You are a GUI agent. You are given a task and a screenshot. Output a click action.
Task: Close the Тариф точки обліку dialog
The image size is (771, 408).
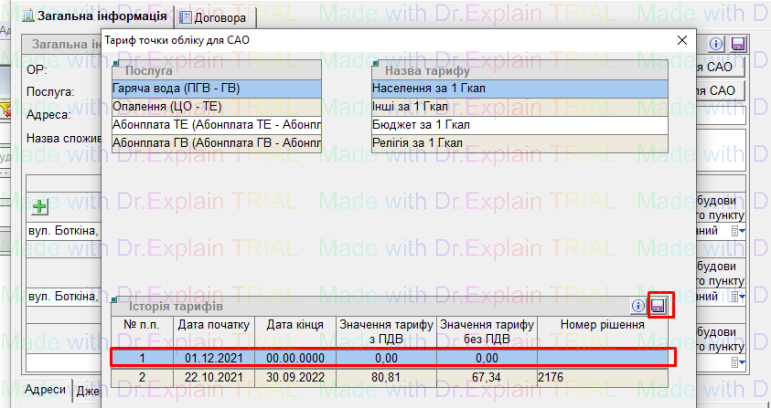tap(681, 41)
